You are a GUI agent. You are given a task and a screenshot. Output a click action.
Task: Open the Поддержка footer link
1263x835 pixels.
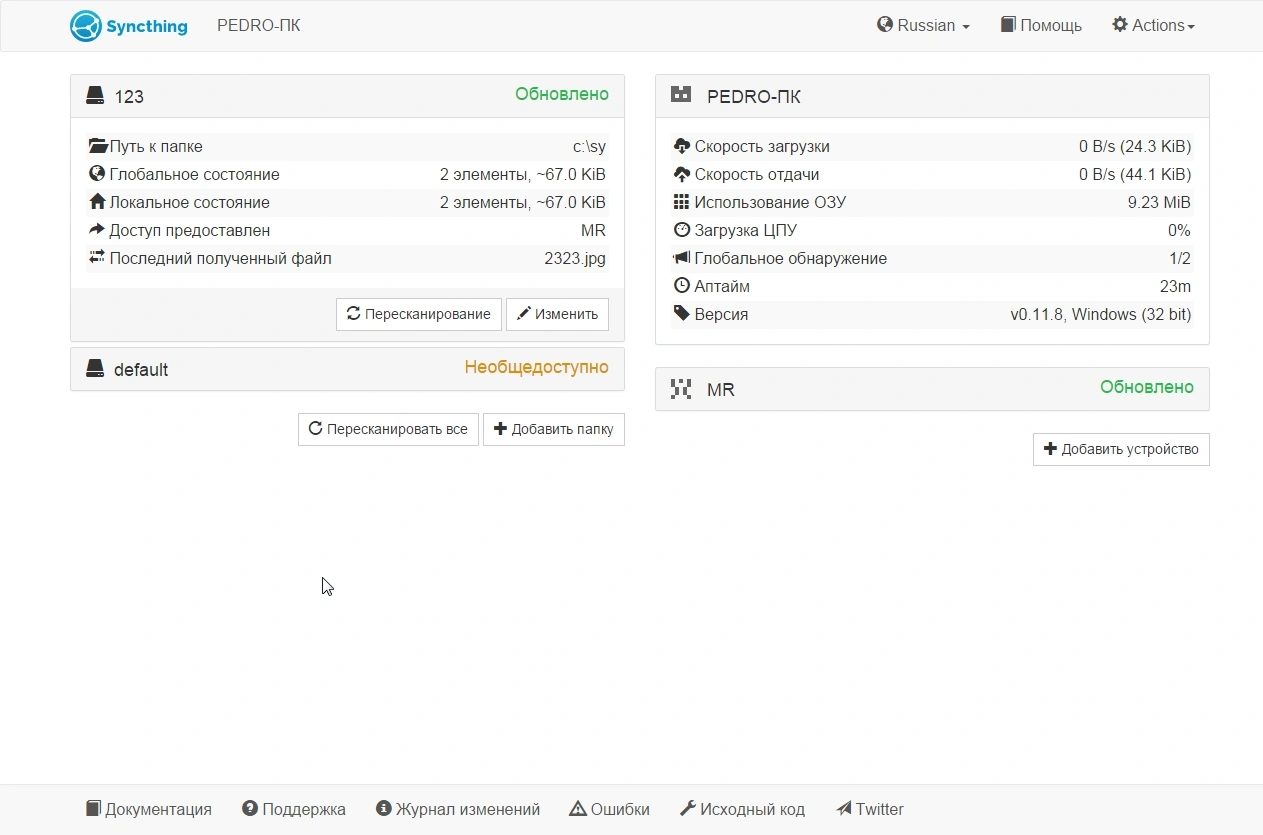294,809
